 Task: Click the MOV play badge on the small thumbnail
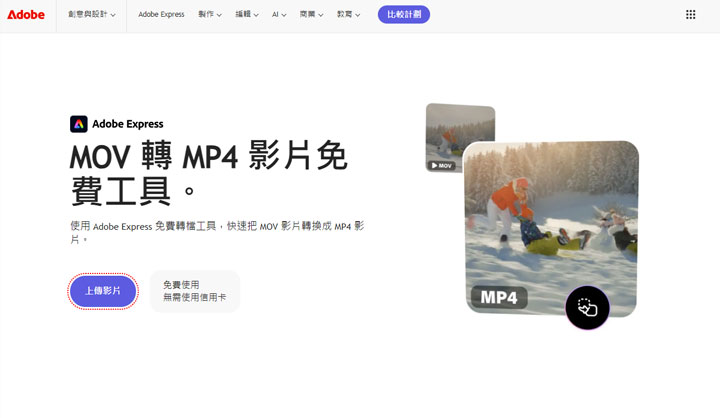[x=441, y=165]
